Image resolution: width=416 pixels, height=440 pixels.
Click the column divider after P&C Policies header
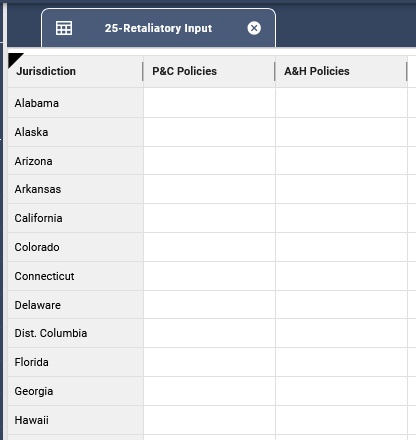pyautogui.click(x=275, y=71)
